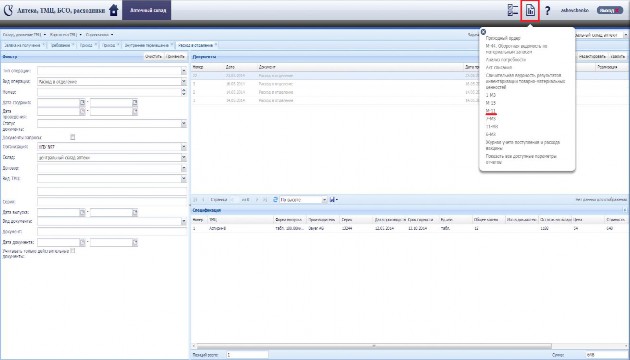This screenshot has height=360, width=630.
Task: Open calendar for posting date start
Action: [x=82, y=112]
